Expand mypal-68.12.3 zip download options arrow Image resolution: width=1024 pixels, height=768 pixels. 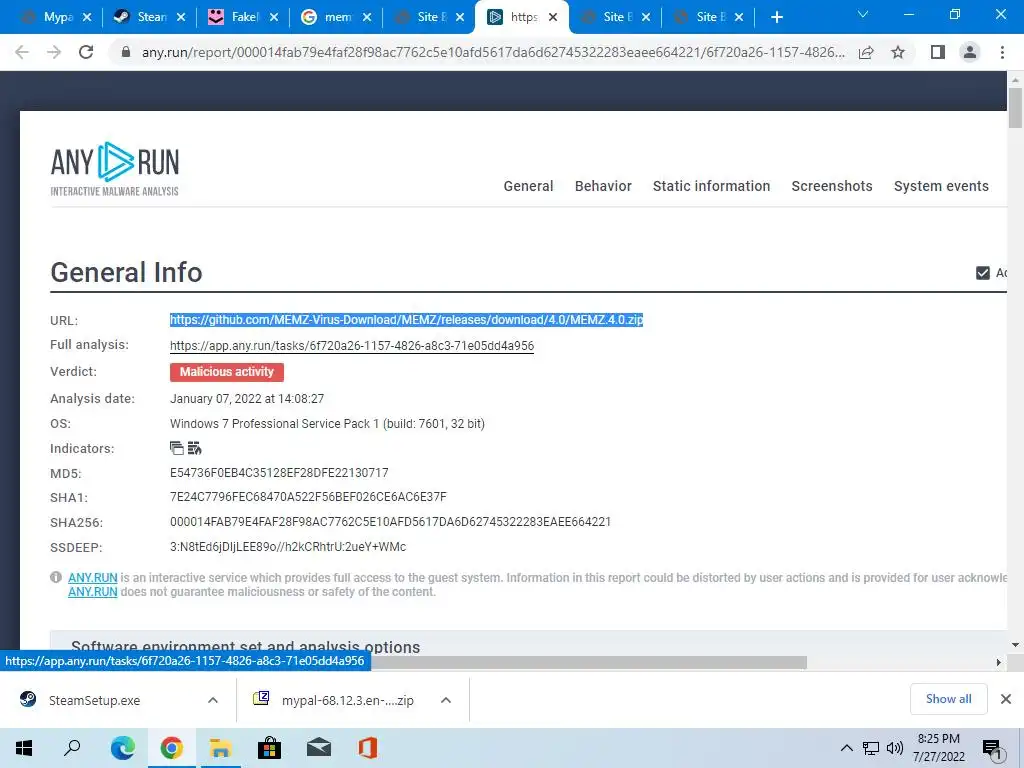[x=446, y=700]
